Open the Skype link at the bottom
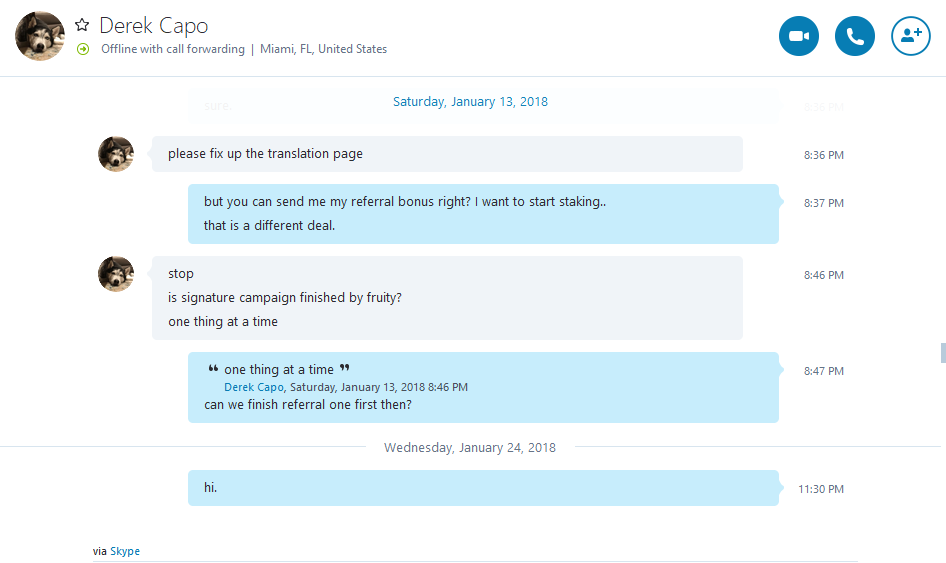 [x=125, y=551]
